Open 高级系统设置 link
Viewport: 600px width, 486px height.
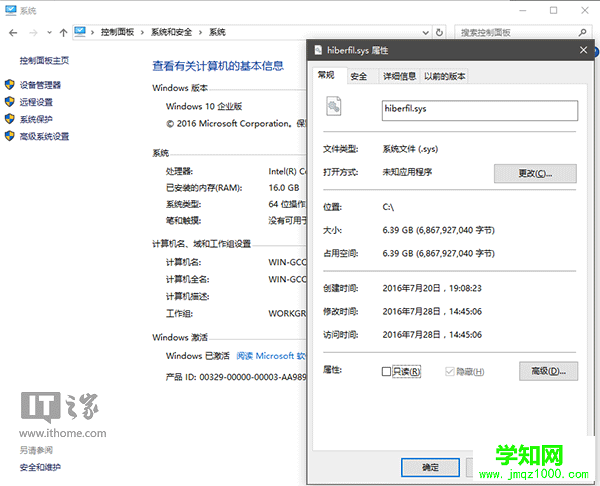[44, 136]
